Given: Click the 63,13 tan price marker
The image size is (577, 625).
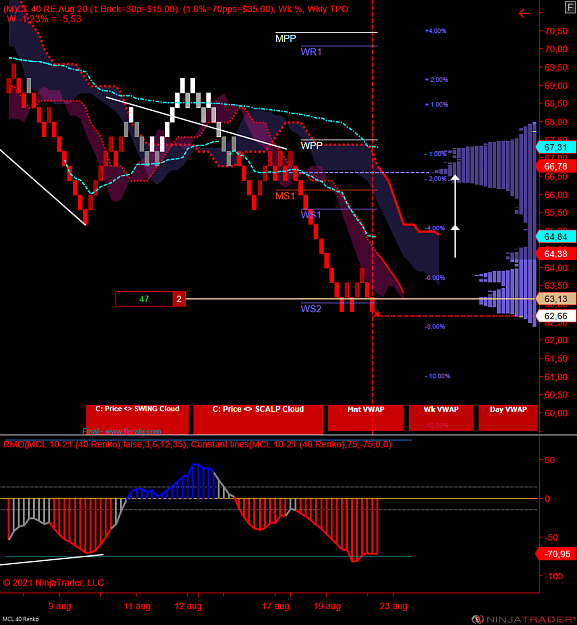Looking at the screenshot, I should pyautogui.click(x=556, y=299).
